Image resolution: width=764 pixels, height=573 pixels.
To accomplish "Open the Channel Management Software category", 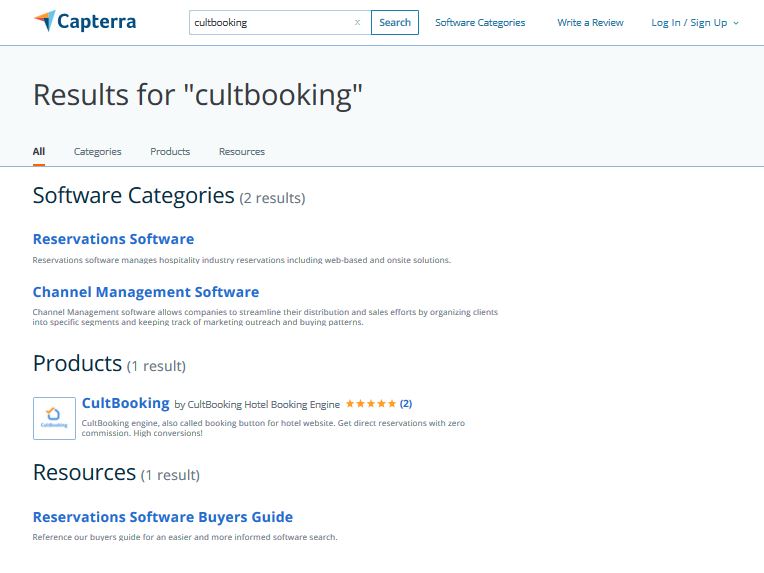I will point(146,292).
